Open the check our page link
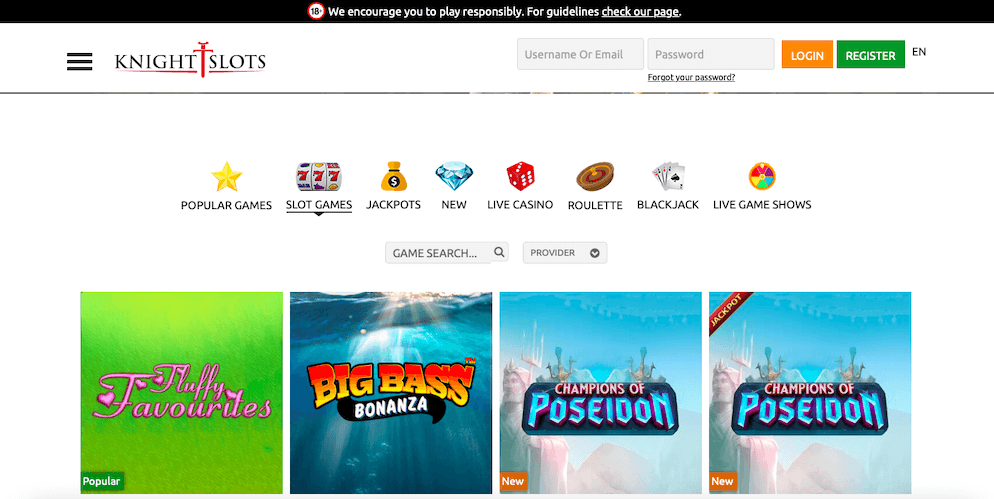 [640, 11]
